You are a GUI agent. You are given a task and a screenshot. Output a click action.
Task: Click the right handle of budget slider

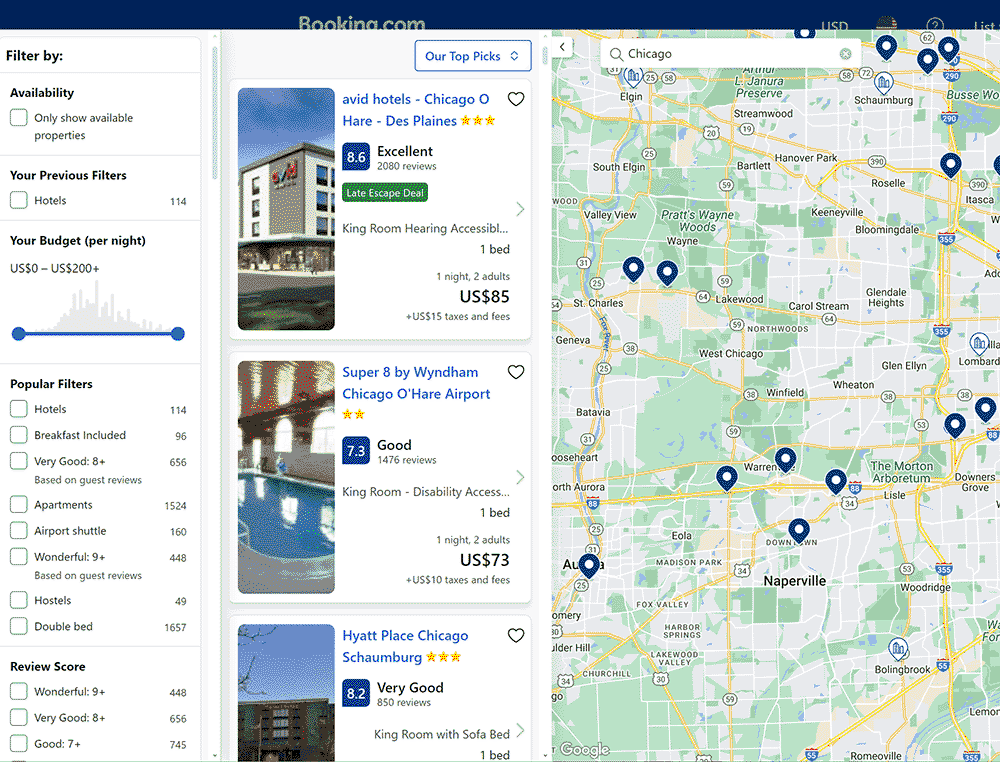tap(178, 334)
